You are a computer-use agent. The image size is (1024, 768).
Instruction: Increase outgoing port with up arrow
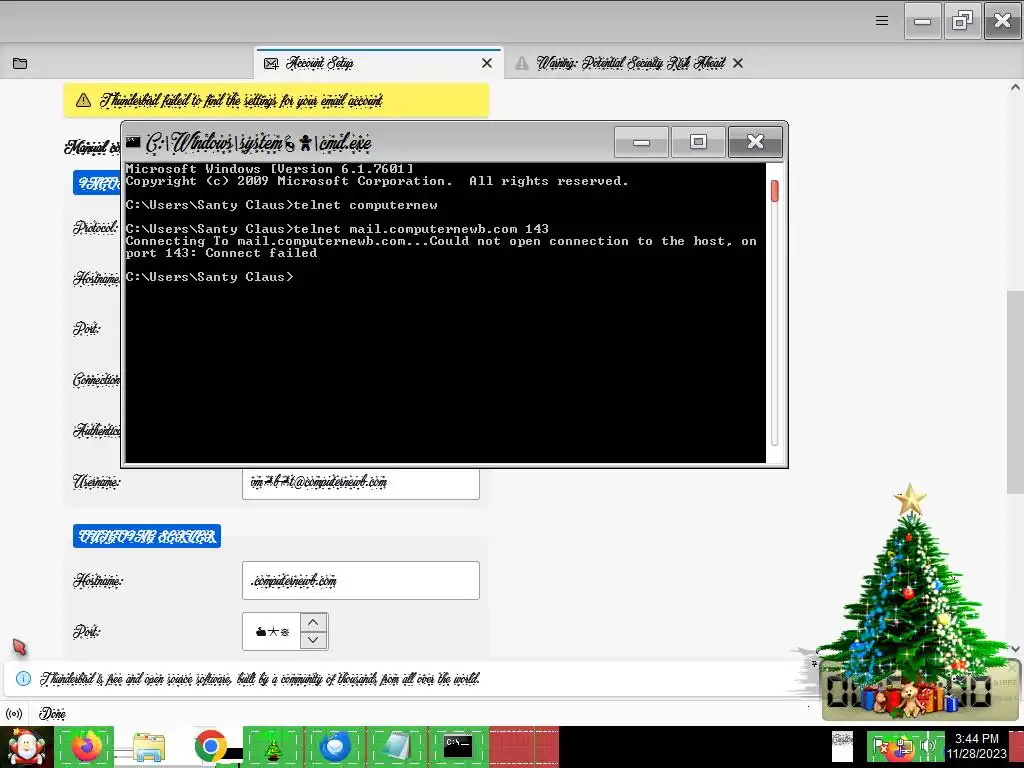pos(313,622)
